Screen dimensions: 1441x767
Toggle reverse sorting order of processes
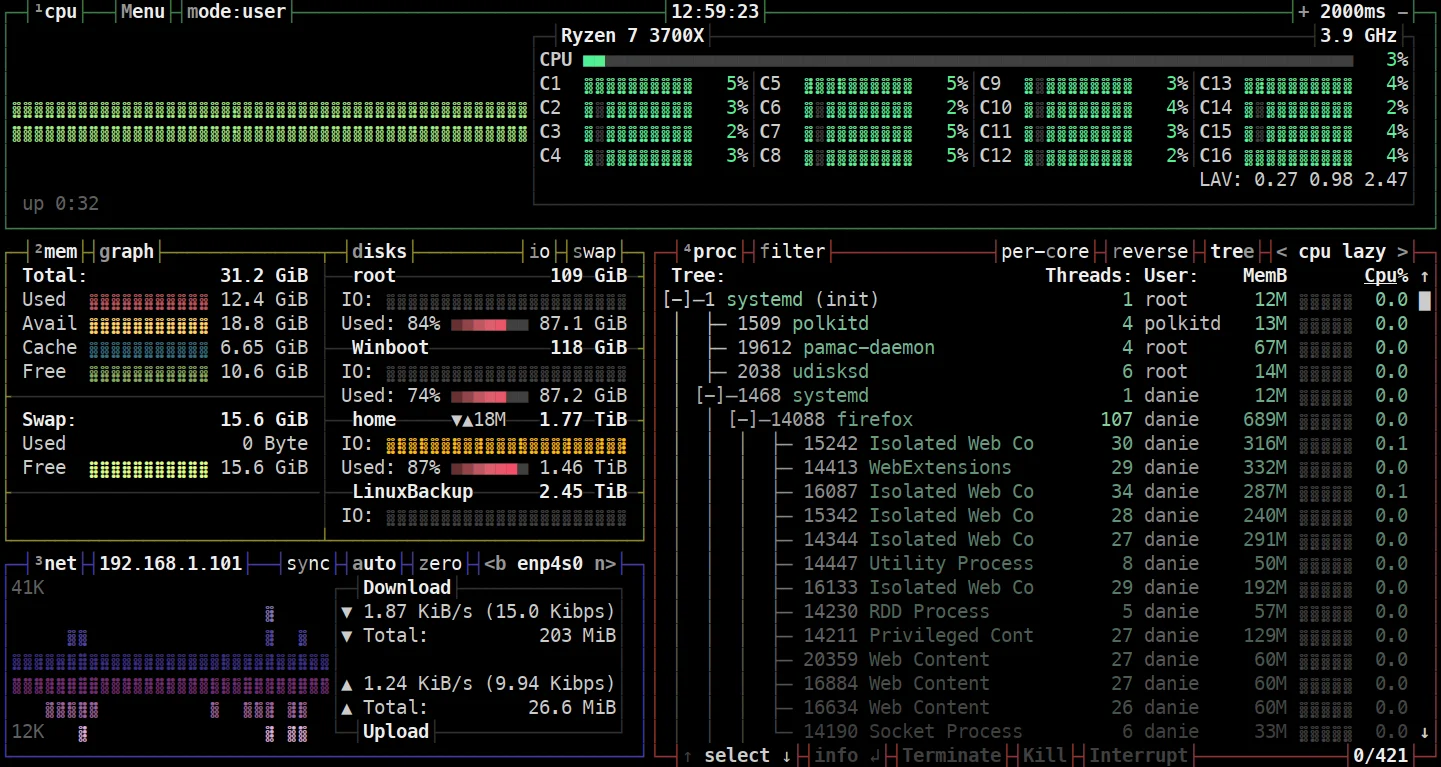click(1150, 252)
